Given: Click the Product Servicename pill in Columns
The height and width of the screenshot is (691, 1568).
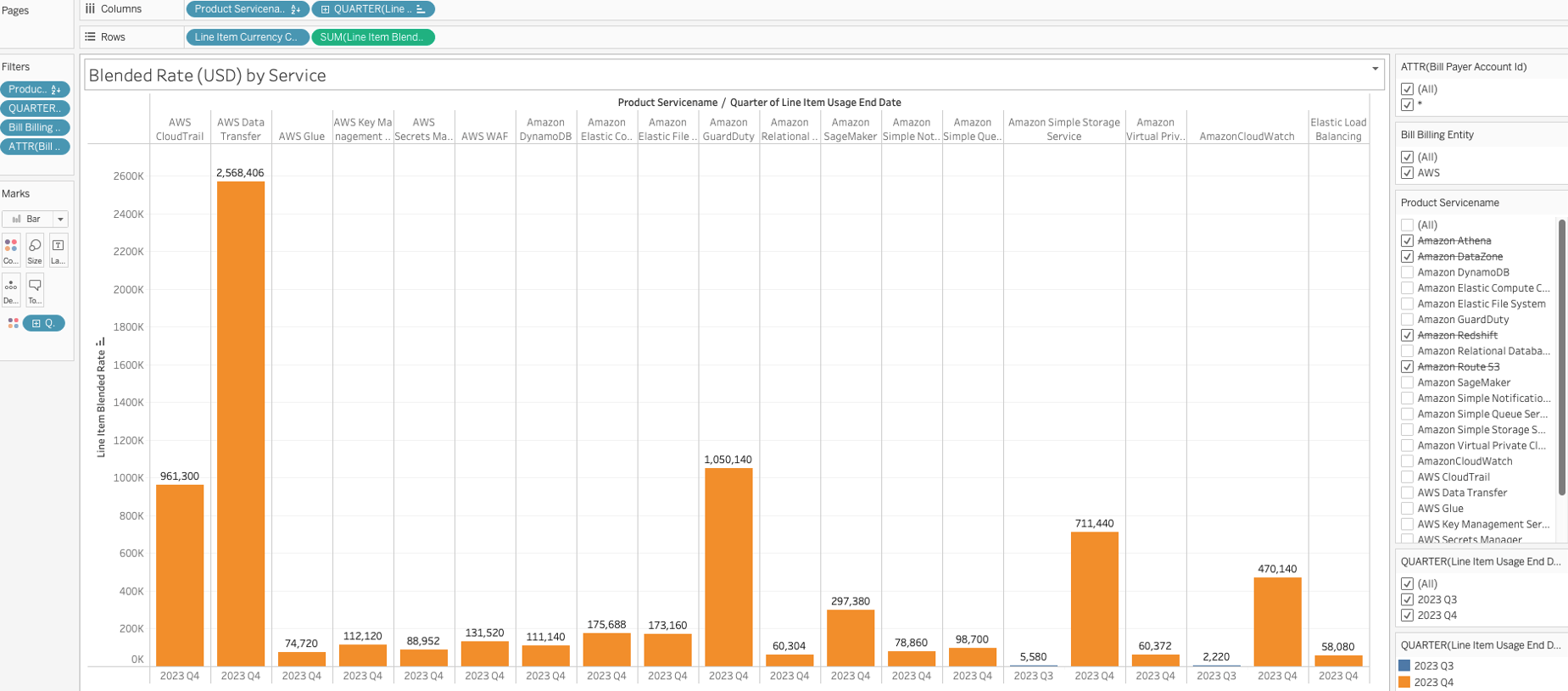Looking at the screenshot, I should pos(241,9).
